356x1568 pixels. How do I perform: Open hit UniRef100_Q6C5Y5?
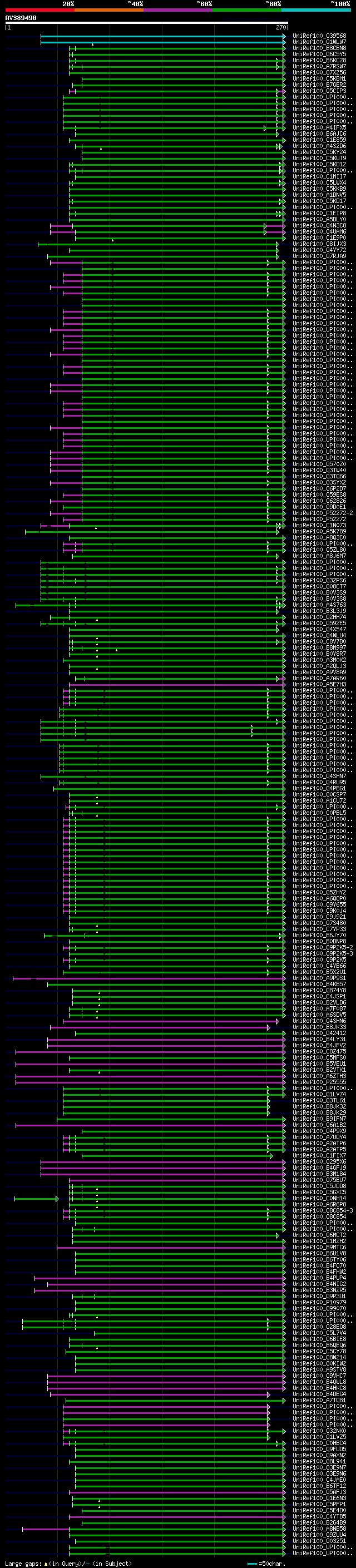(x=319, y=54)
